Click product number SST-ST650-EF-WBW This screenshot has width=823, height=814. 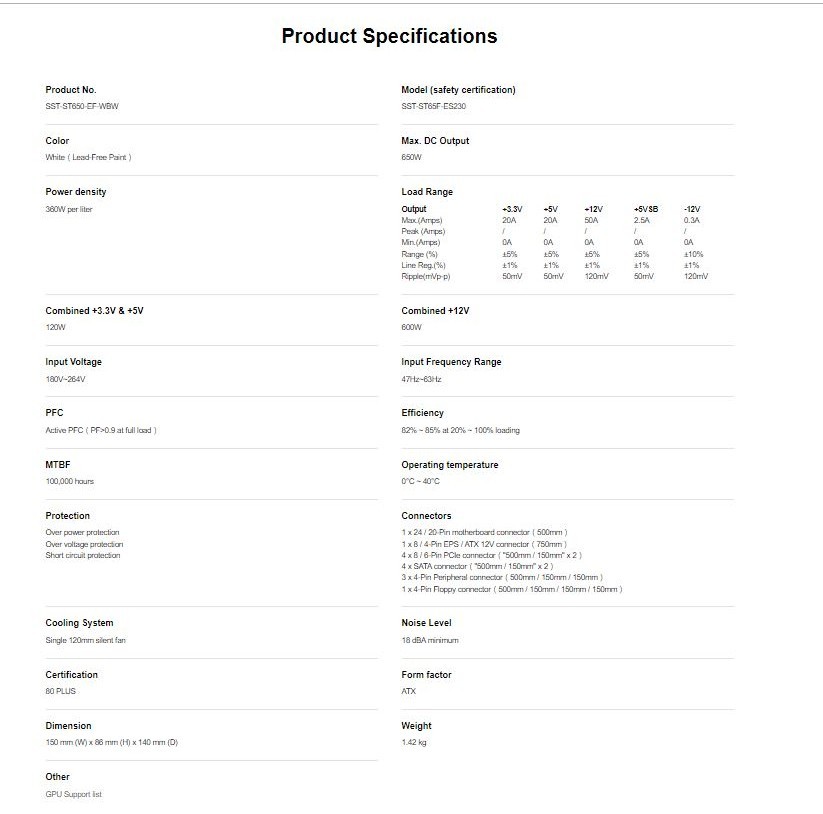point(88,106)
